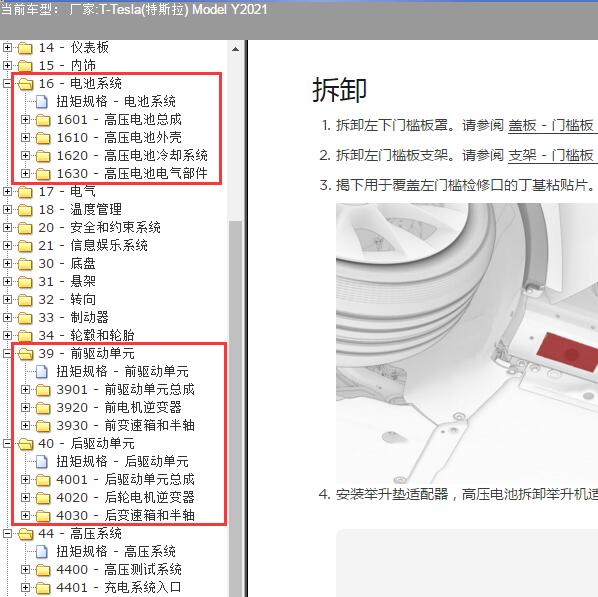Click folder icon for 33 - 制动器

(x=25, y=318)
